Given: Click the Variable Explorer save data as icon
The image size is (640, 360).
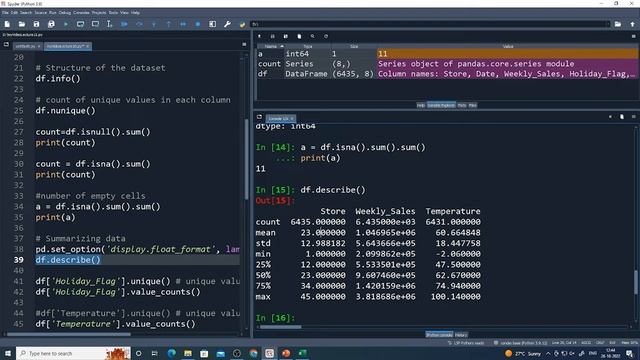Looking at the screenshot, I should pyautogui.click(x=286, y=36).
